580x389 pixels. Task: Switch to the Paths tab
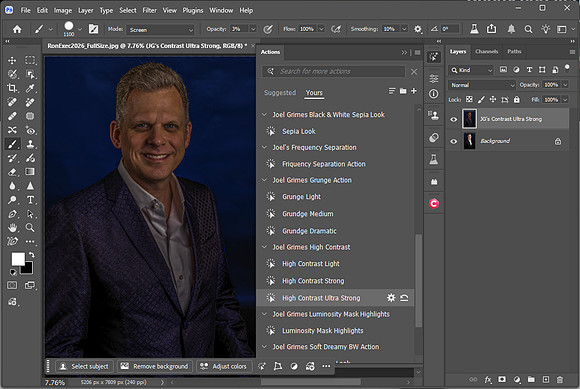(514, 51)
